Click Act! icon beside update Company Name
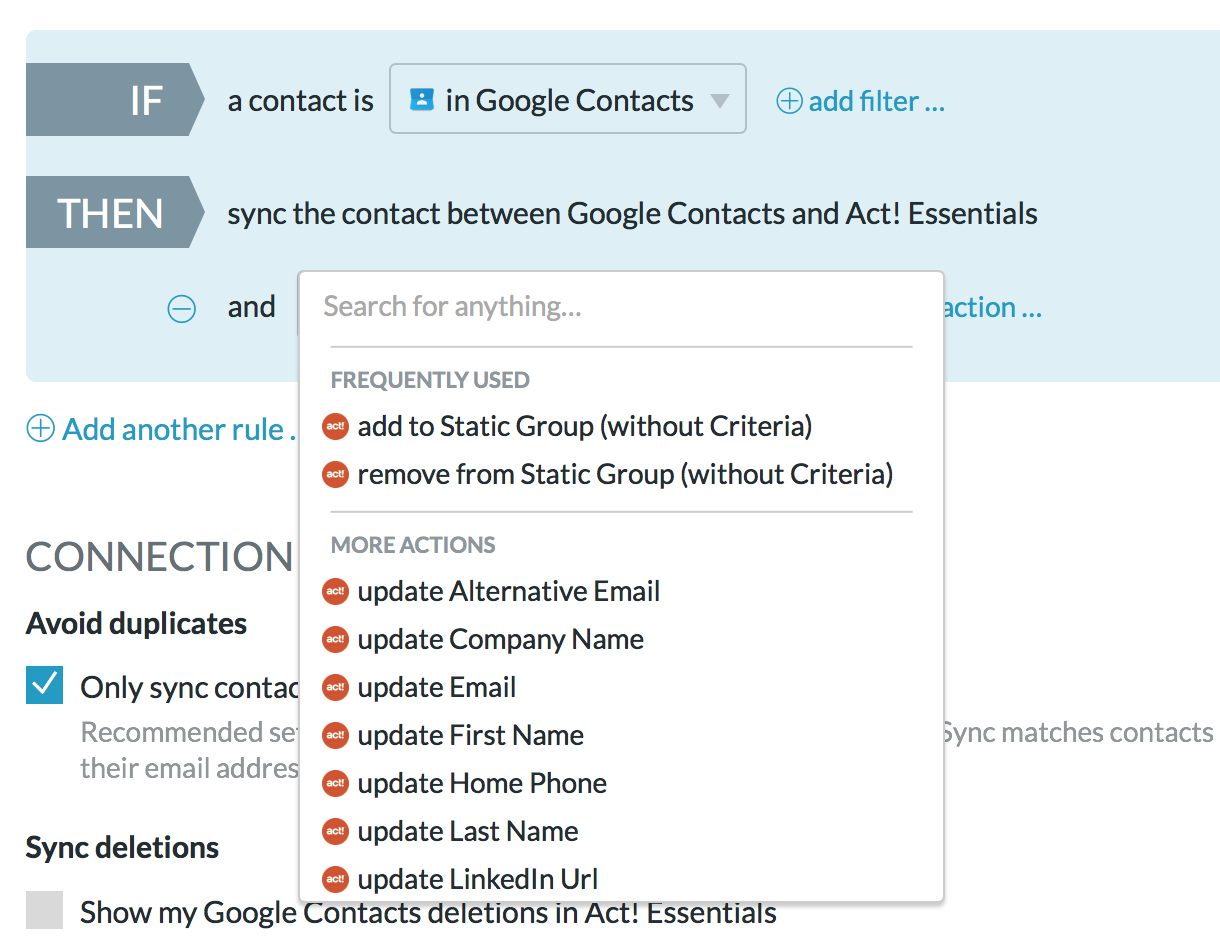Screen dimensions: 1220x942 tap(335, 640)
